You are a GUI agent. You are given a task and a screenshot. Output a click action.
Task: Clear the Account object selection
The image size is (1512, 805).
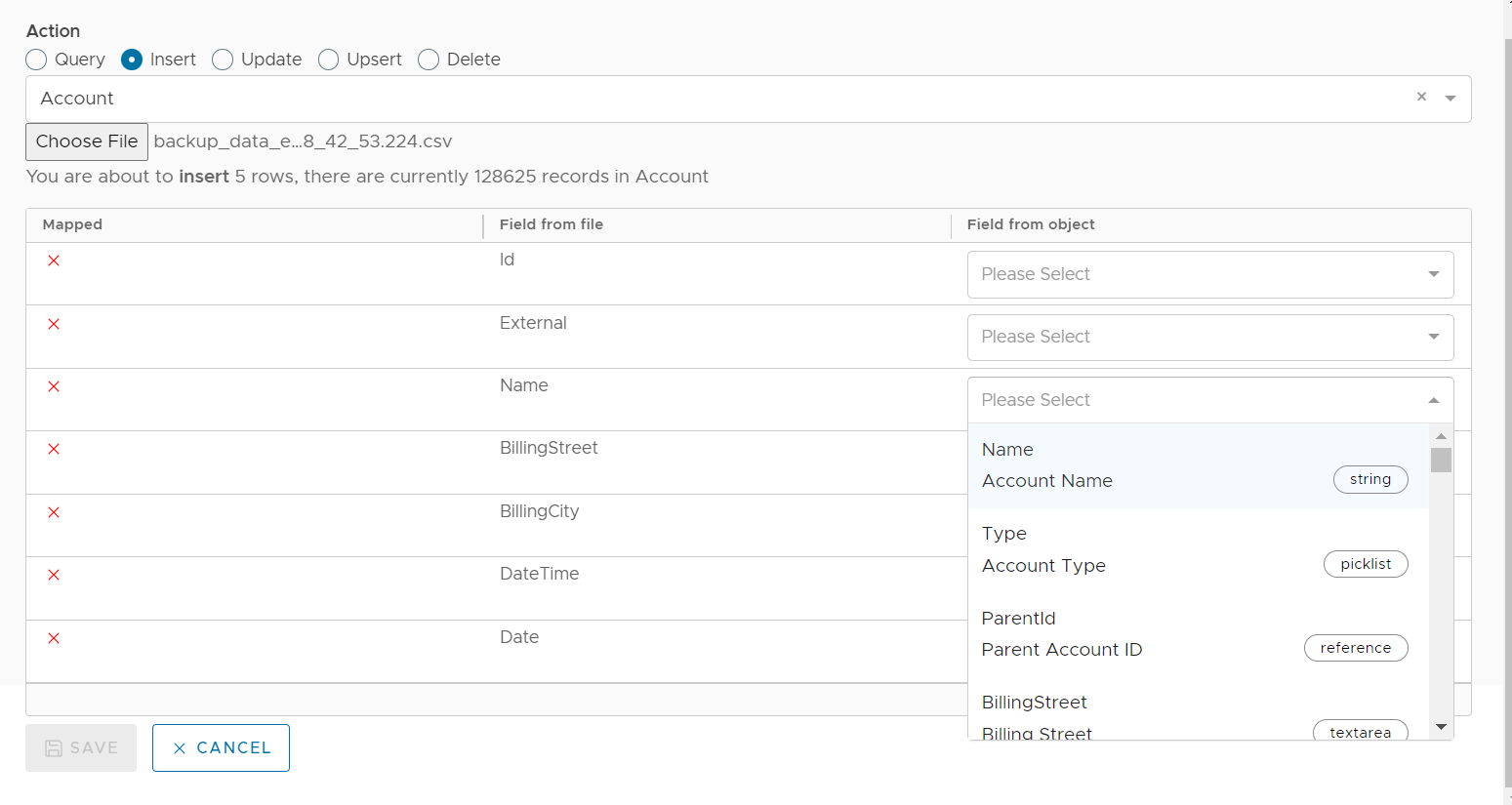click(x=1421, y=97)
